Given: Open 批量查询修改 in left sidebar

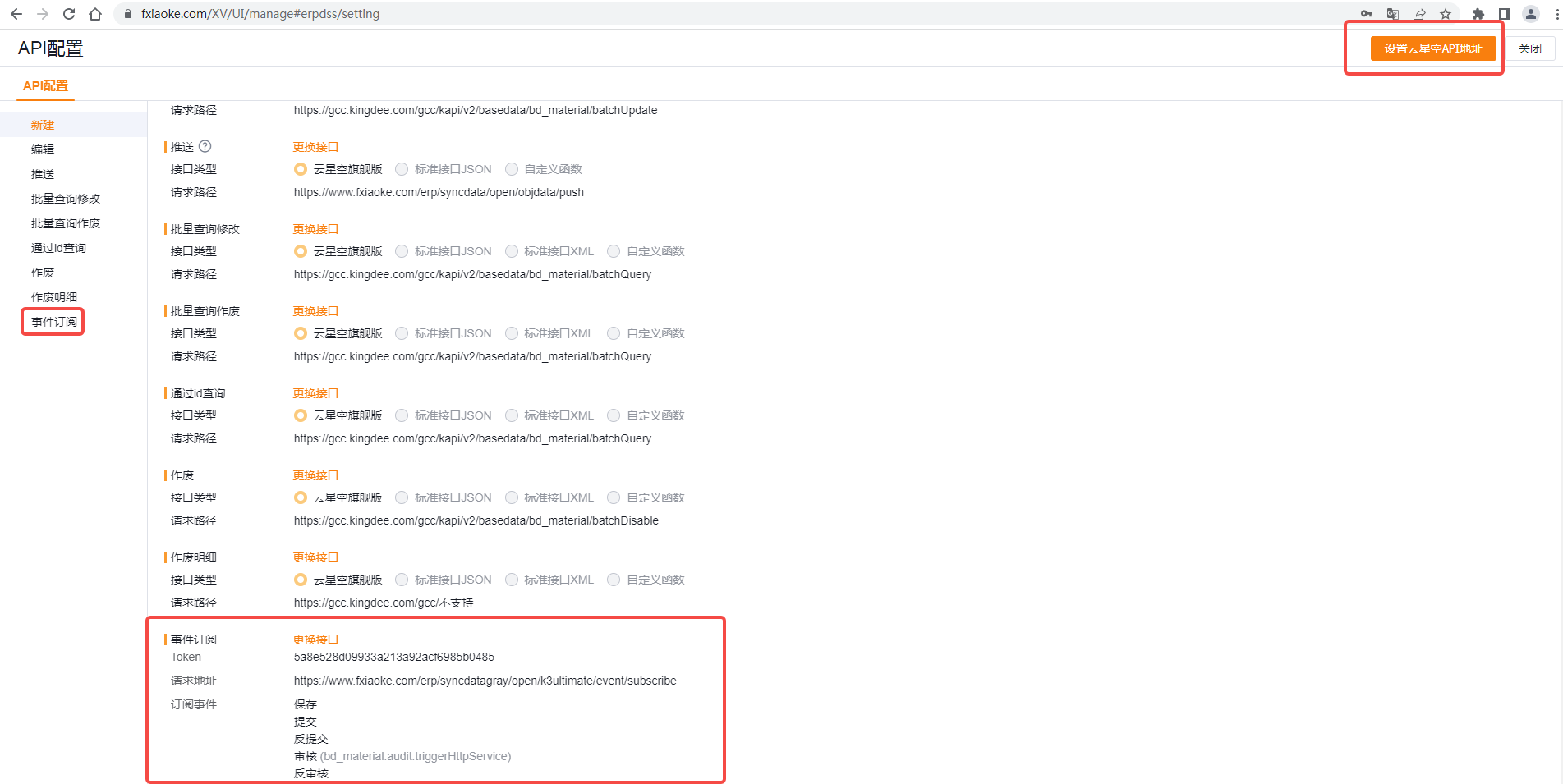Looking at the screenshot, I should point(66,199).
